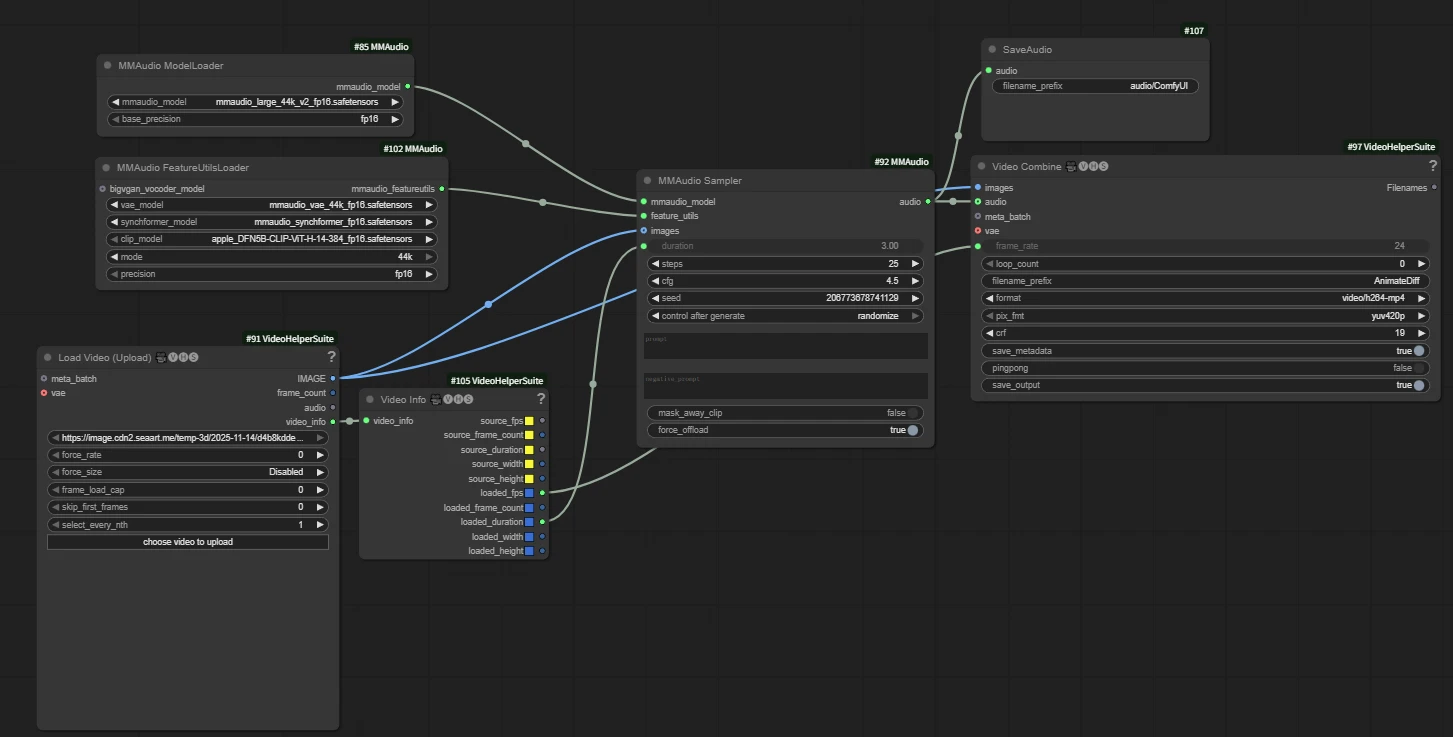Click the prompt text field in MMAudio Sampler
1453x737 pixels.
[785, 346]
